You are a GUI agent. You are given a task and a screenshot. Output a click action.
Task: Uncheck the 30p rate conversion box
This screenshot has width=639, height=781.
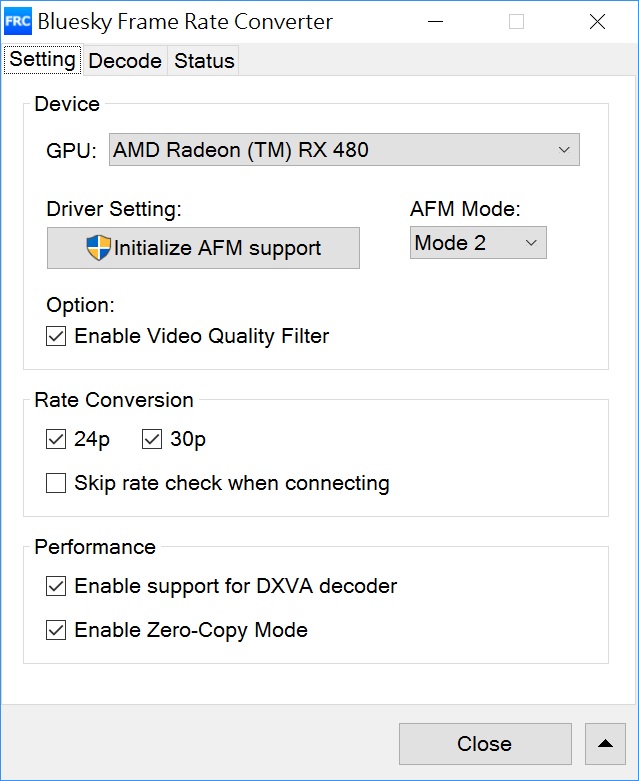(152, 439)
